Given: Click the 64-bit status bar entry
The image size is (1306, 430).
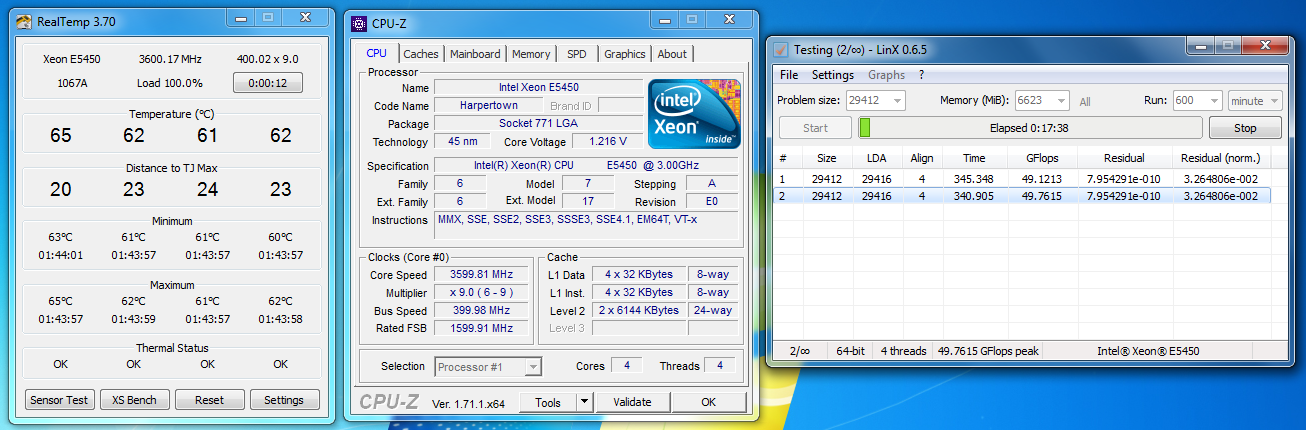Looking at the screenshot, I should tap(852, 351).
